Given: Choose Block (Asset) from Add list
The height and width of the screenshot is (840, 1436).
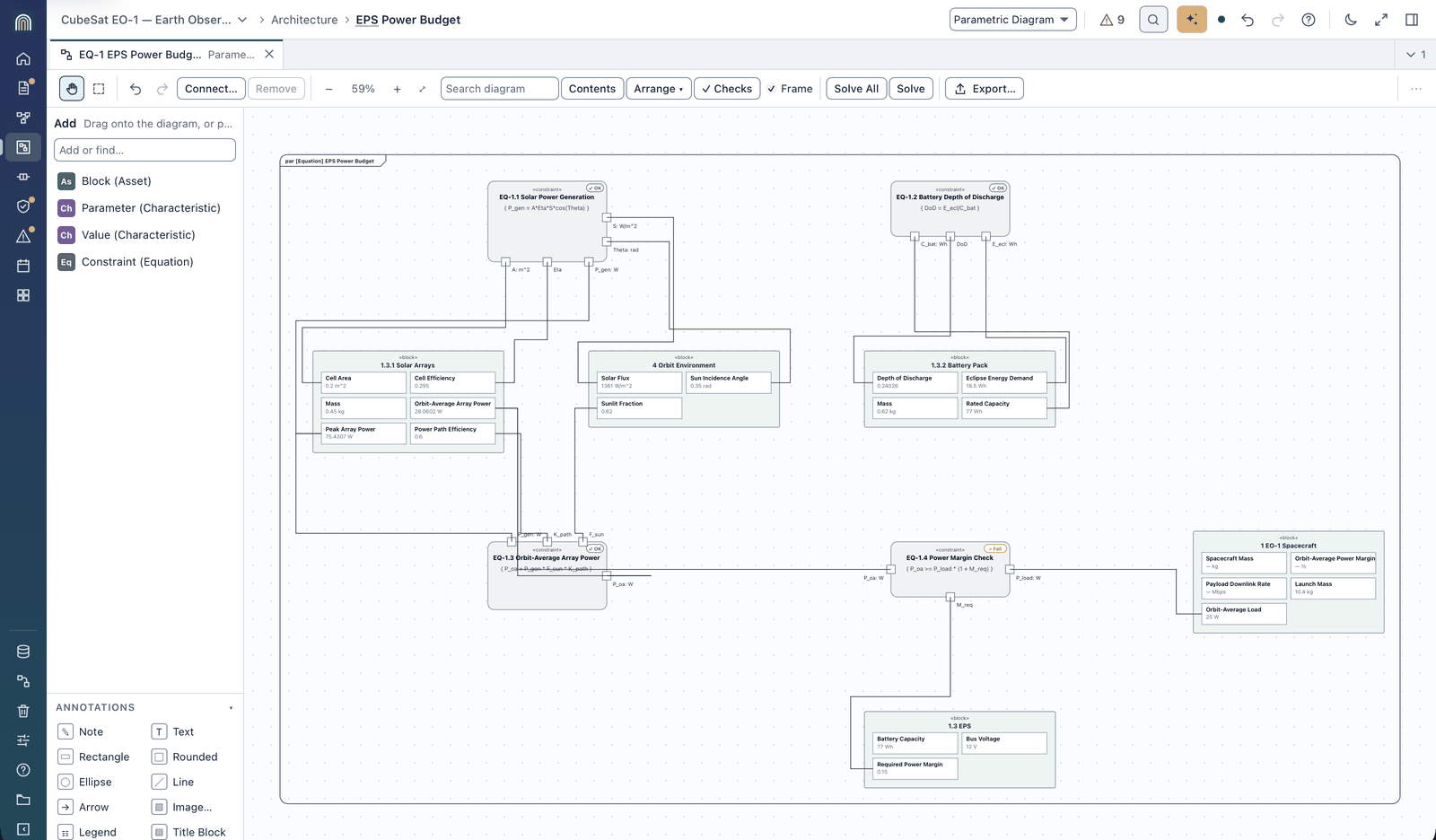Looking at the screenshot, I should [x=117, y=181].
